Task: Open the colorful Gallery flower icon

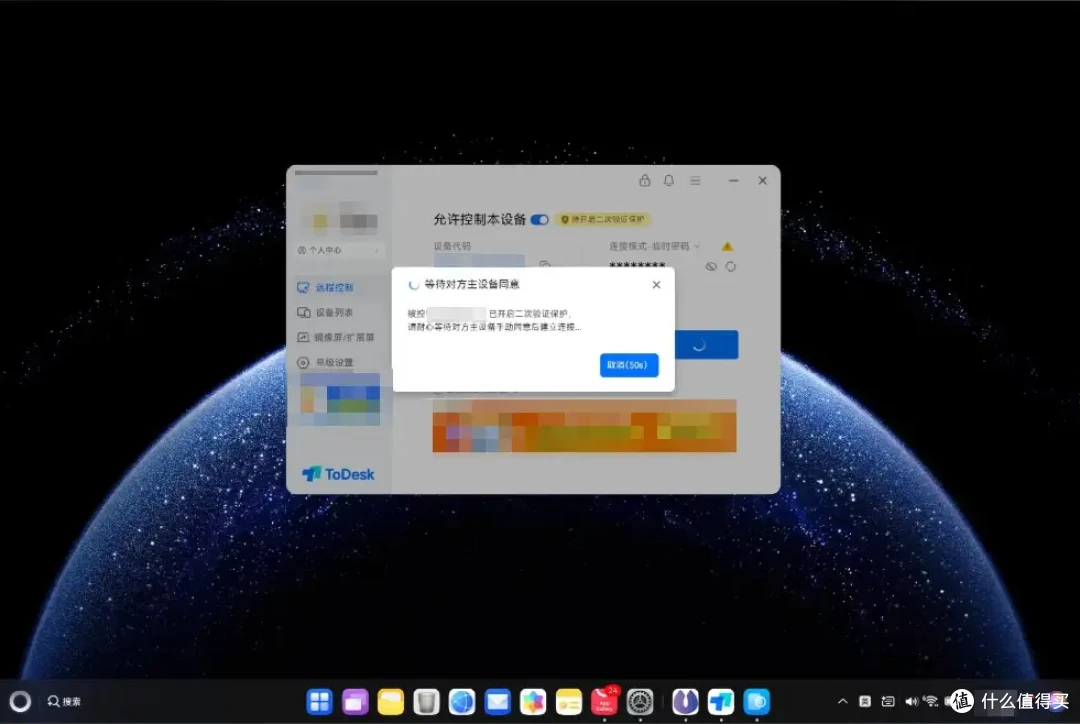Action: pyautogui.click(x=533, y=702)
